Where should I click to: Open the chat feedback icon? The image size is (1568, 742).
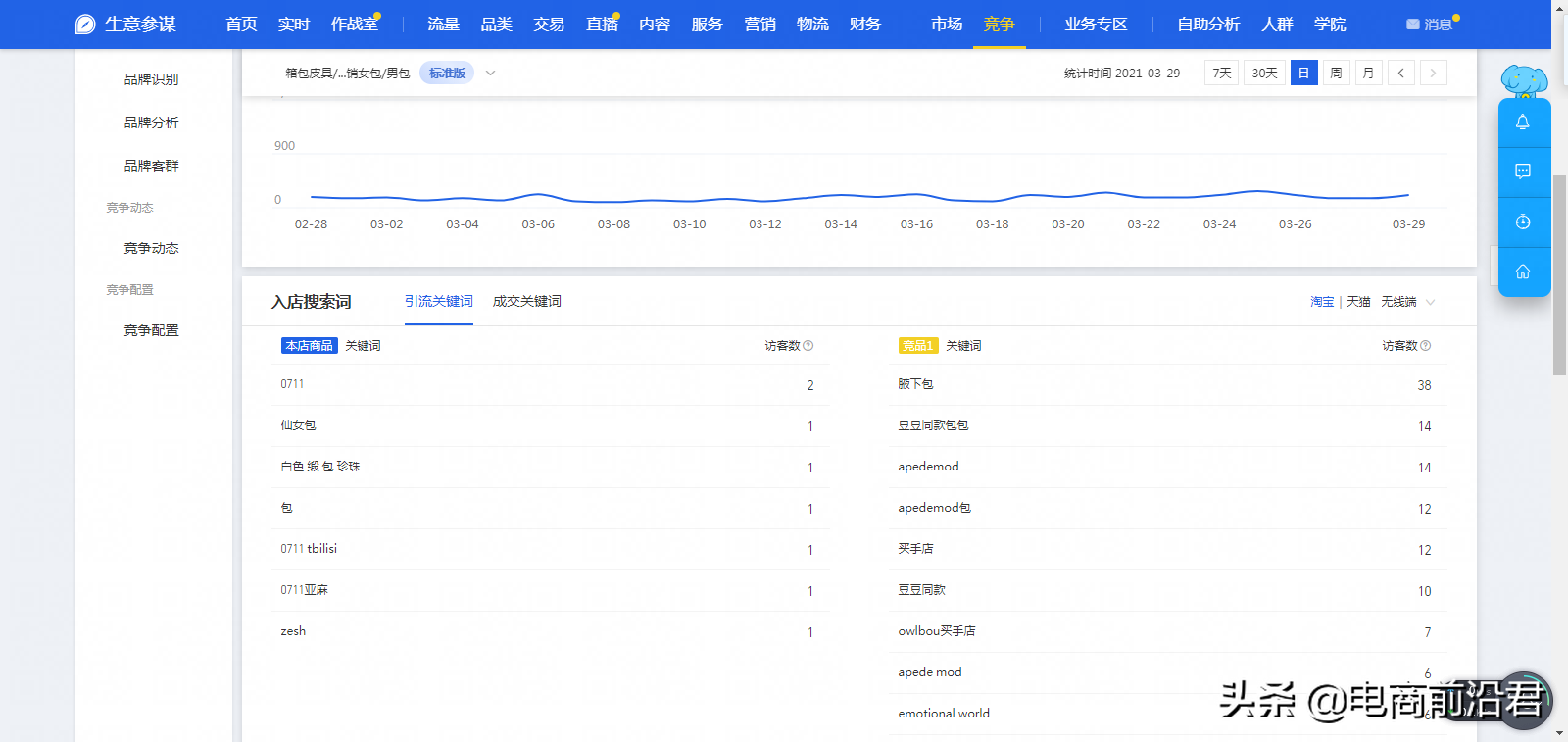point(1523,172)
